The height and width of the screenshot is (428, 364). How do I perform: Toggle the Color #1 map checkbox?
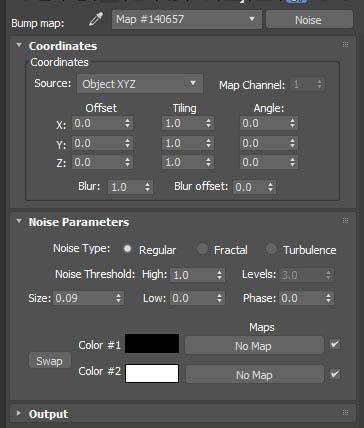point(335,344)
